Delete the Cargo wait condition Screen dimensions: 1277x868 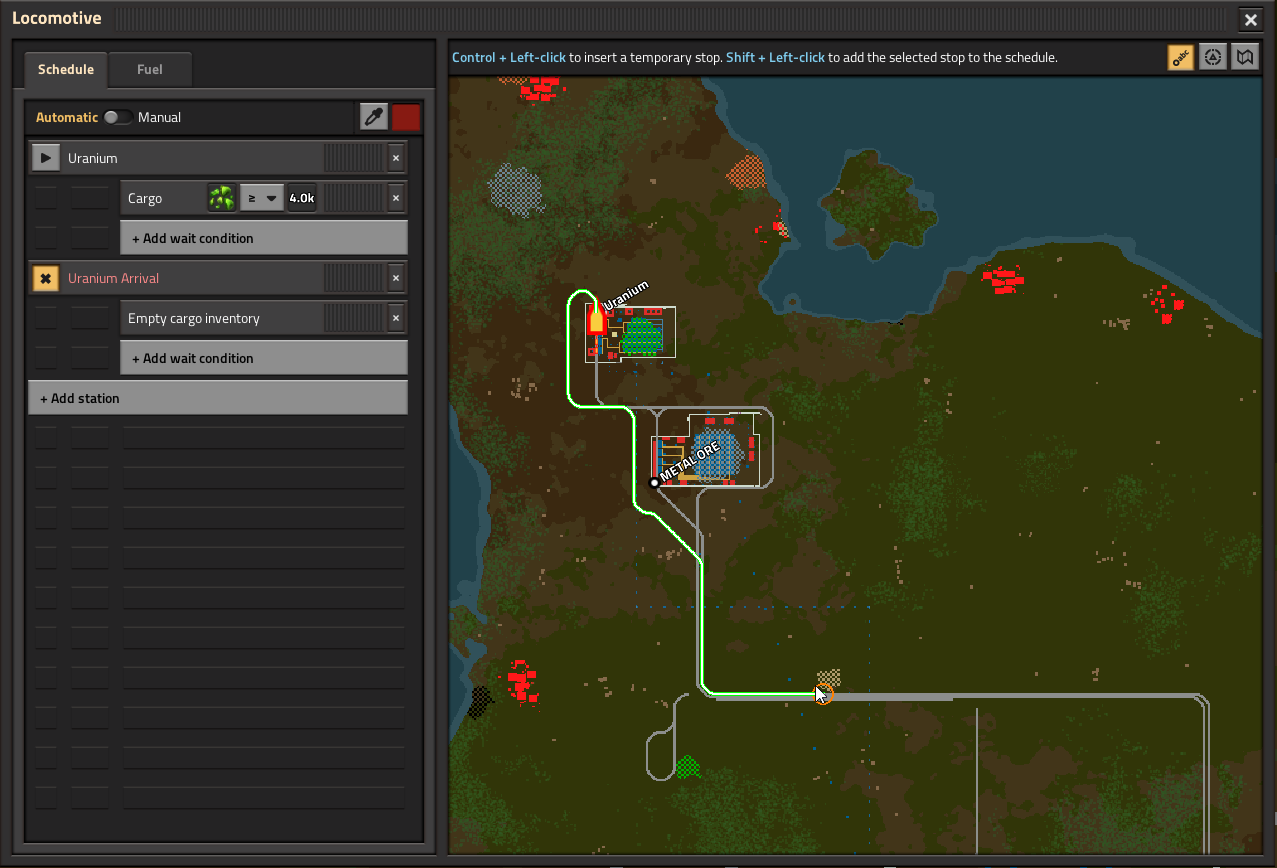point(396,198)
